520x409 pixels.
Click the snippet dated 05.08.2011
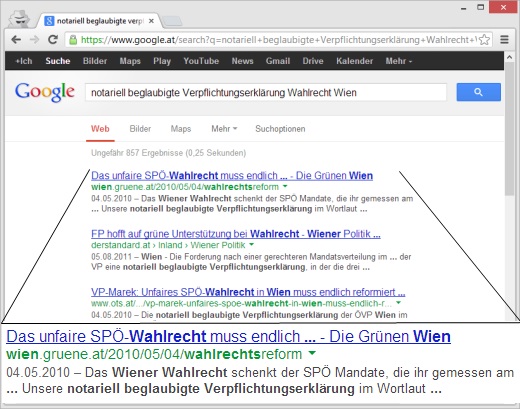point(251,262)
